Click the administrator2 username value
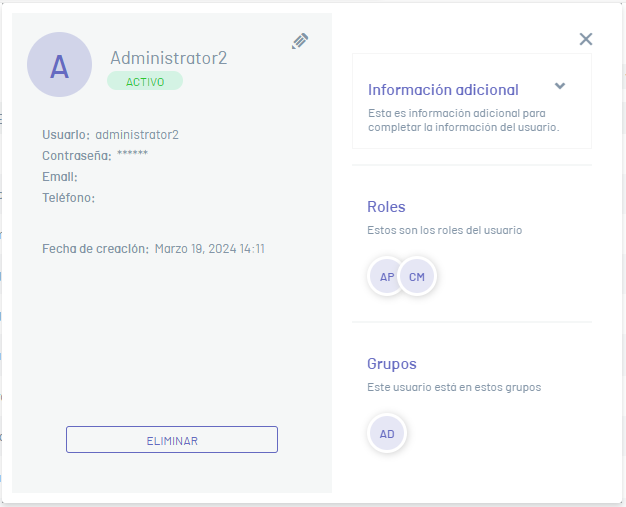Viewport: 626px width, 507px height. pyautogui.click(x=137, y=134)
